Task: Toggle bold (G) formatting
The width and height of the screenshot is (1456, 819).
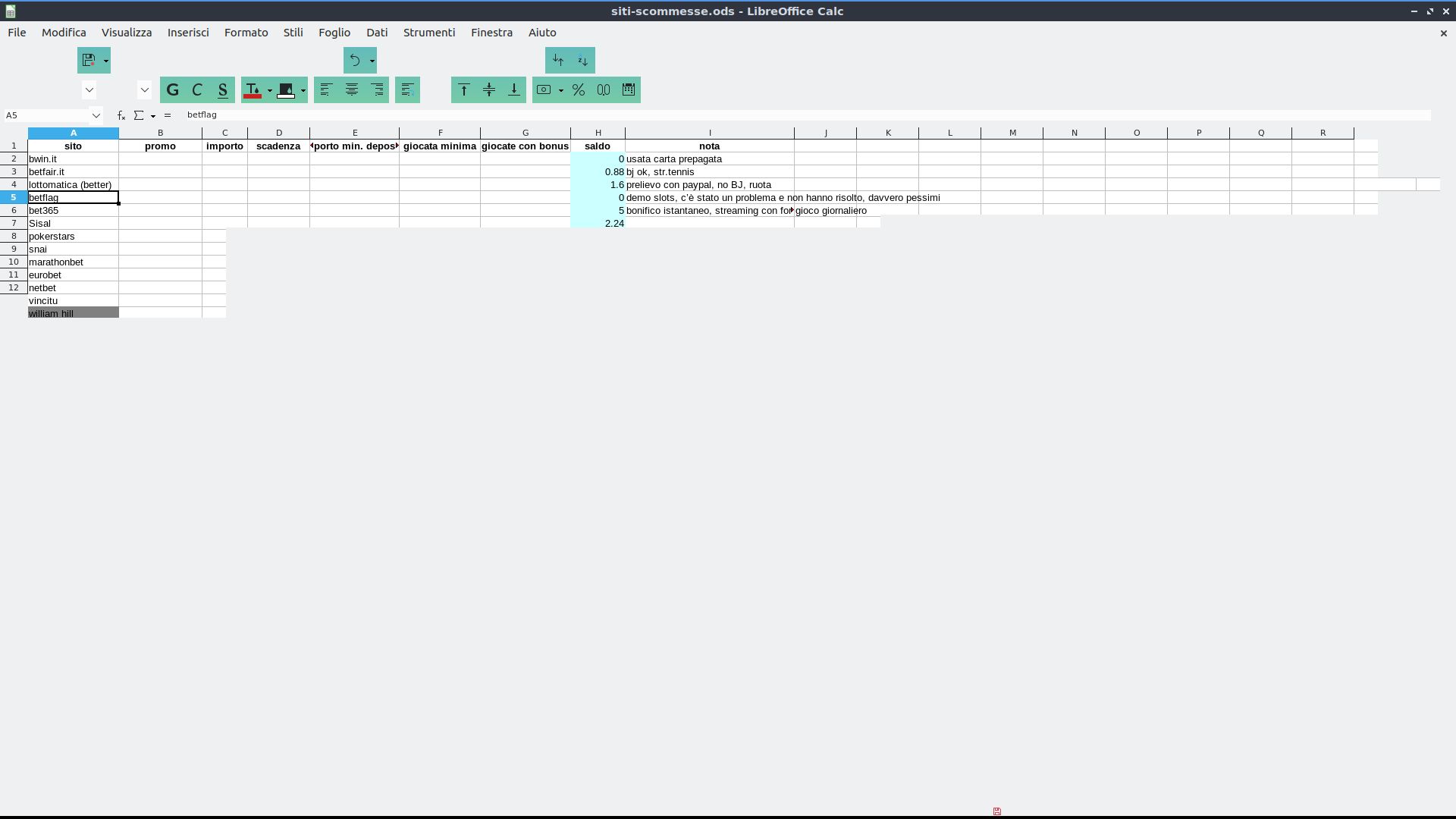Action: pos(173,89)
